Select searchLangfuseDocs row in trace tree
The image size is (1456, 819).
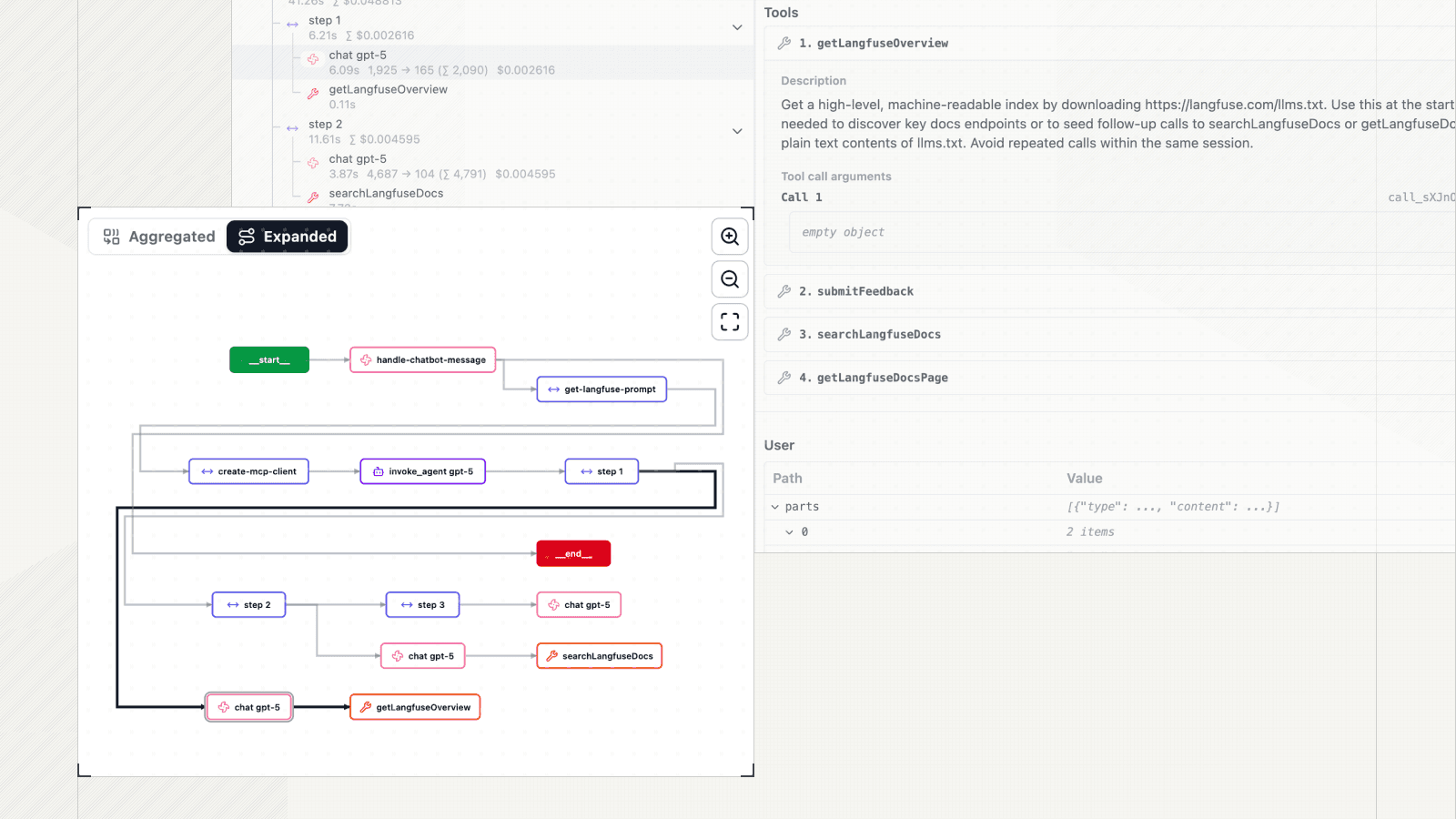click(x=493, y=196)
